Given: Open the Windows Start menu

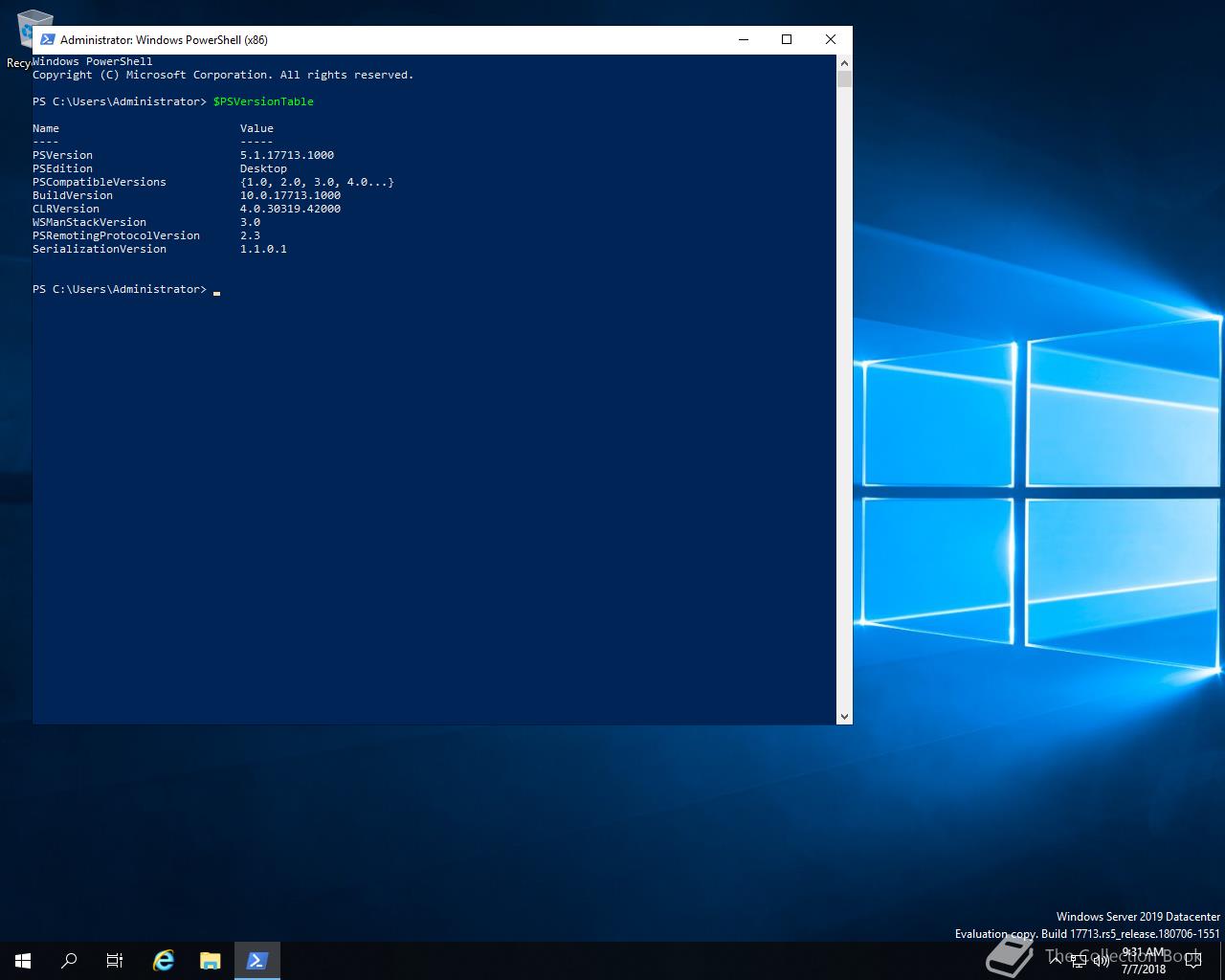Looking at the screenshot, I should [23, 961].
